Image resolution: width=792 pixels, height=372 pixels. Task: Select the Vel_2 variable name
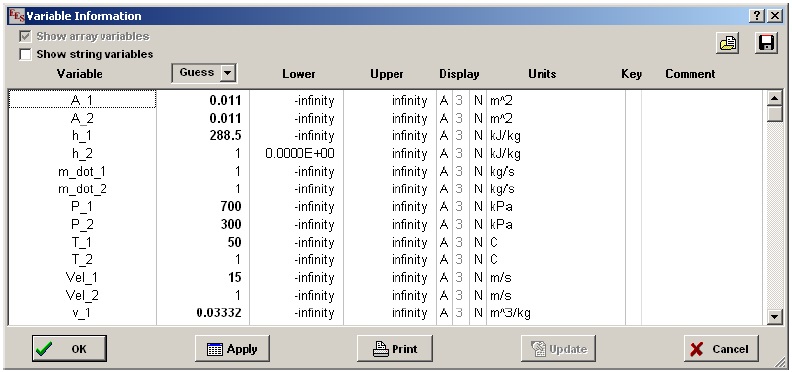[x=82, y=295]
